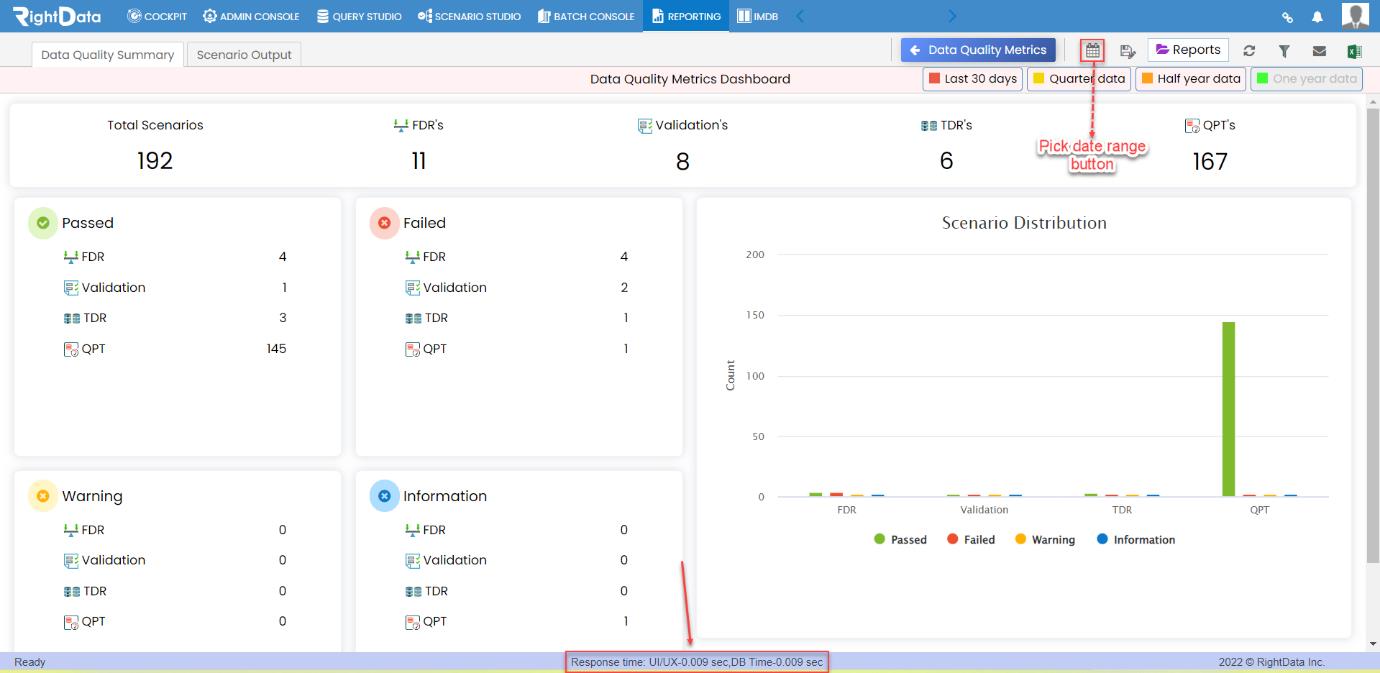Toggle Passed series in chart legend

[x=900, y=540]
